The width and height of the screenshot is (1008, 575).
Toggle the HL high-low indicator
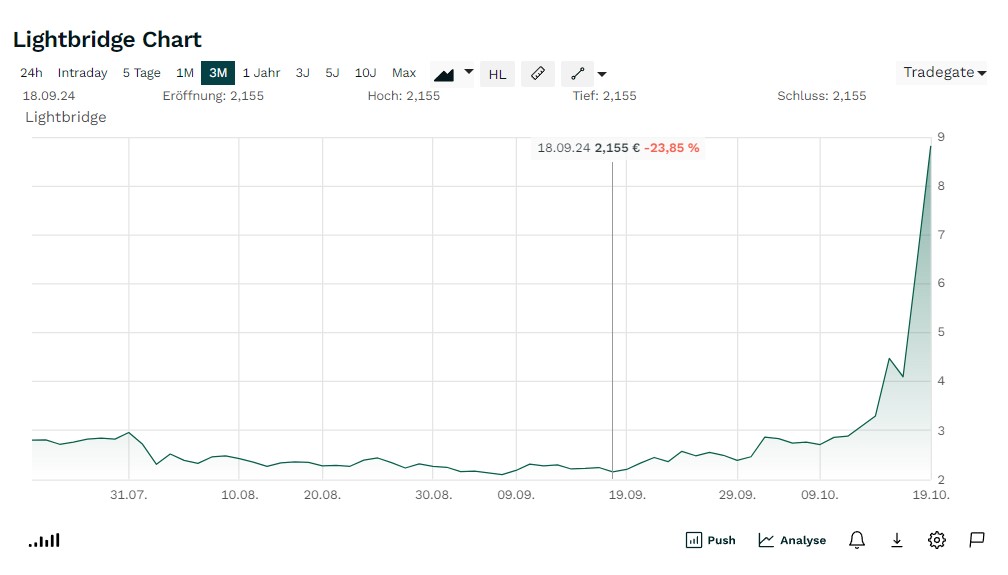coord(497,74)
